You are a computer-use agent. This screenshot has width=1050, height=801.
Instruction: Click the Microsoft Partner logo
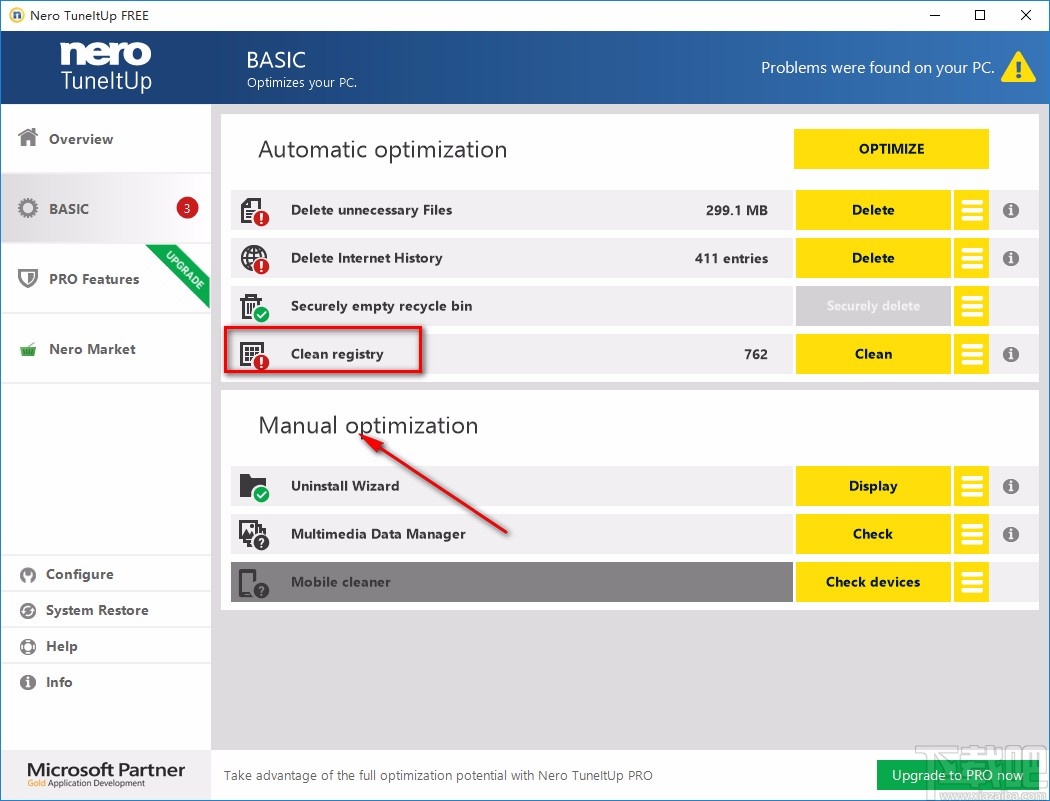tap(106, 774)
